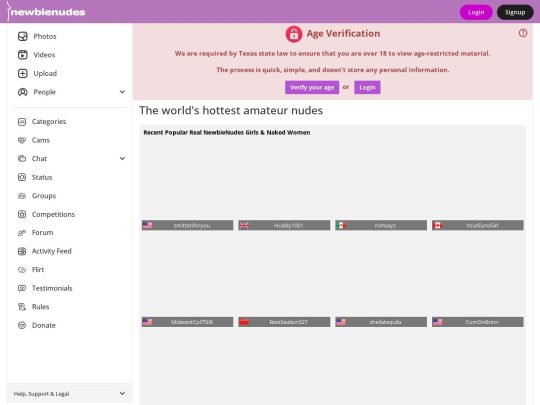The width and height of the screenshot is (540, 405).
Task: Click the Signup button in header
Action: pos(515,12)
